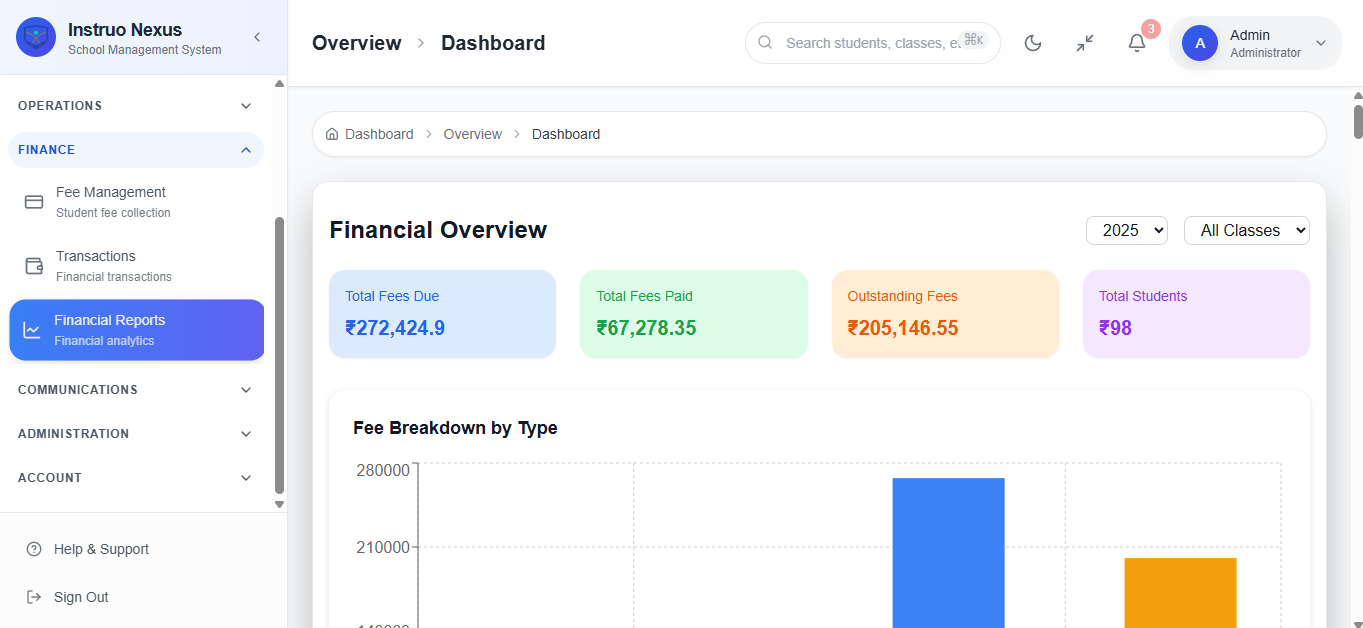Click the Fee Management card icon
The width and height of the screenshot is (1363, 628).
34,202
